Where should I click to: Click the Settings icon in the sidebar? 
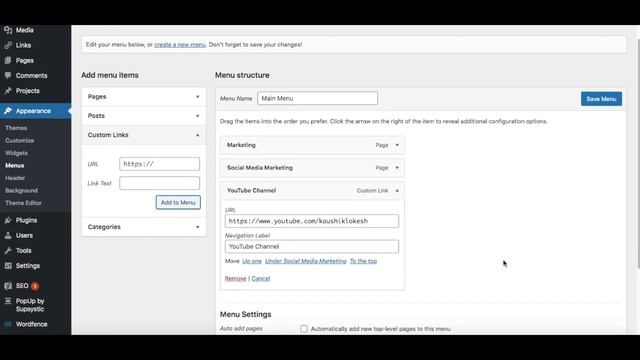(x=8, y=266)
